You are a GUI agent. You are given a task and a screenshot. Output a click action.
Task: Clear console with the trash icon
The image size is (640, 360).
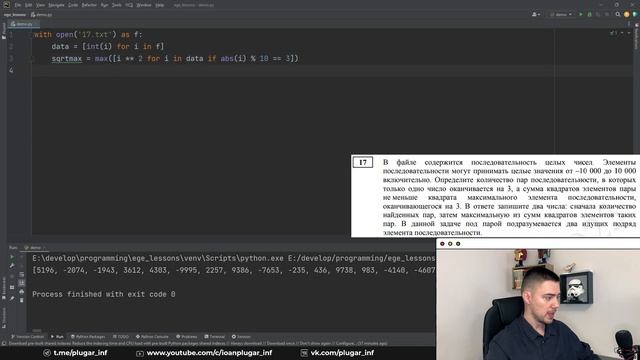[22, 300]
